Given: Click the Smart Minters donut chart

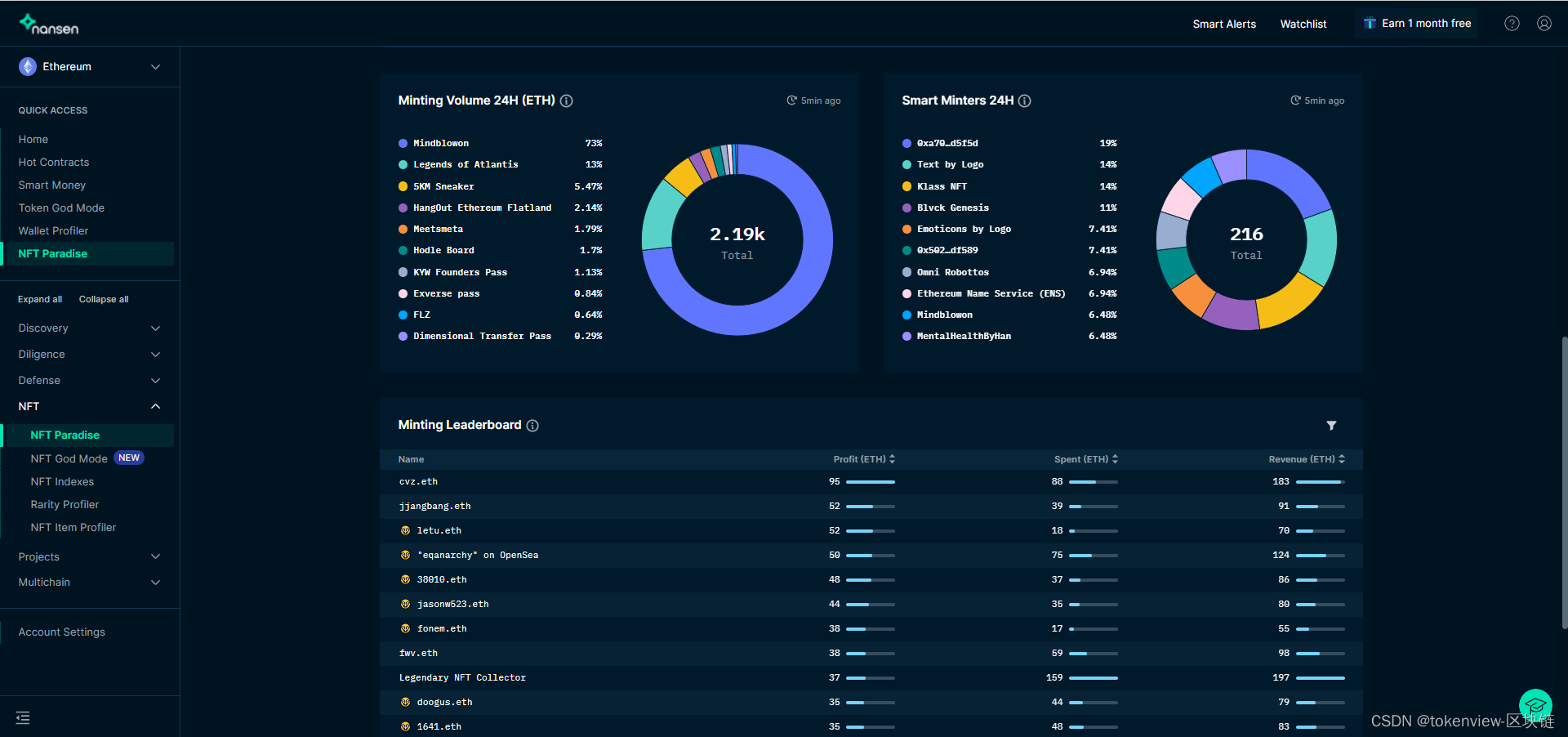Looking at the screenshot, I should pos(1246,239).
